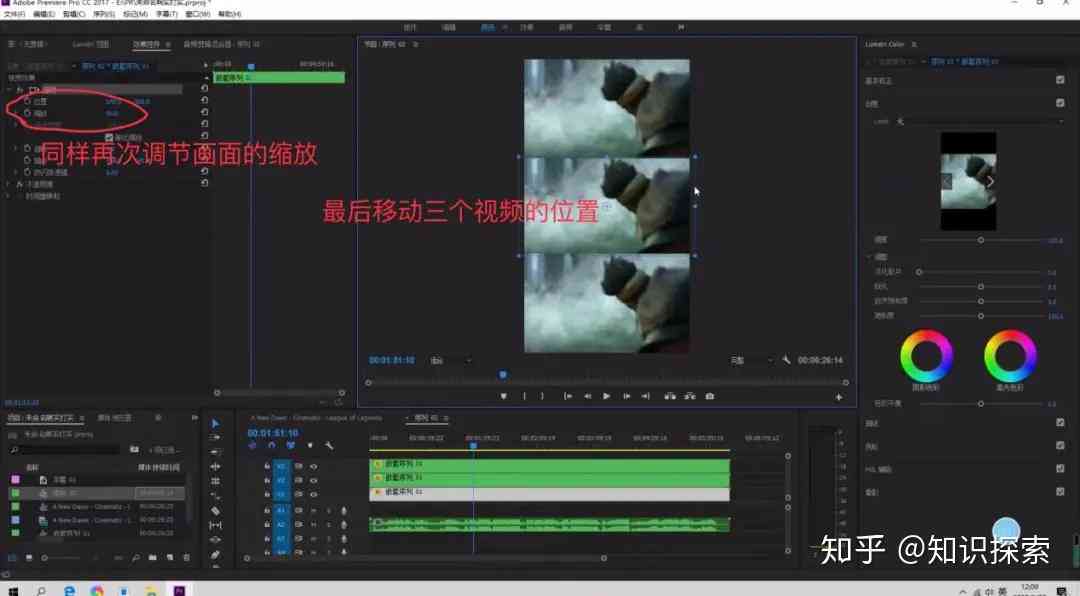Open Program Monitor zoom level dropdown
Viewport: 1080px width, 596px height.
(451, 360)
